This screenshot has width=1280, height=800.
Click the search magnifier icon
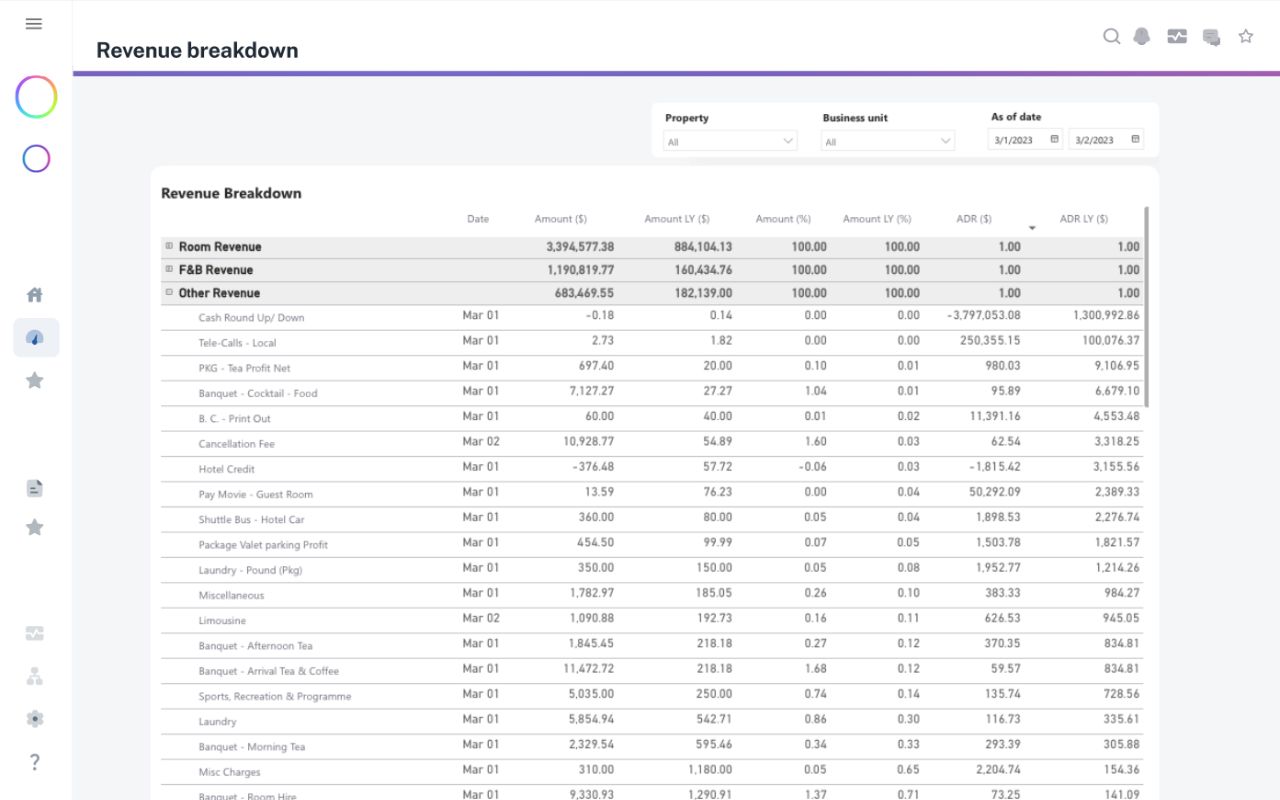(1111, 37)
